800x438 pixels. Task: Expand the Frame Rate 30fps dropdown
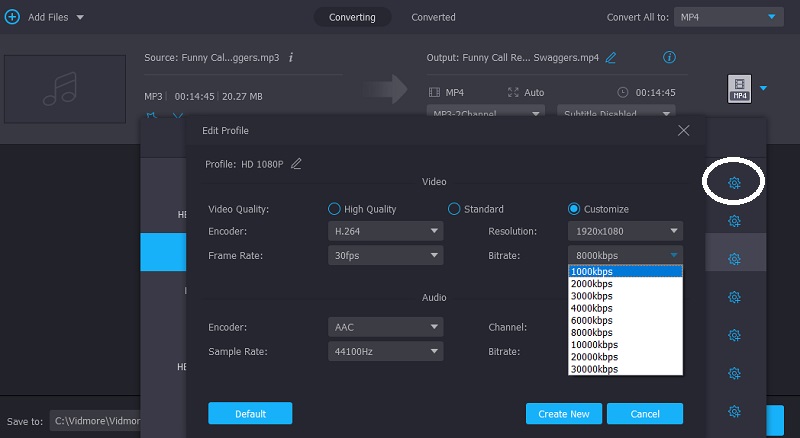click(385, 255)
